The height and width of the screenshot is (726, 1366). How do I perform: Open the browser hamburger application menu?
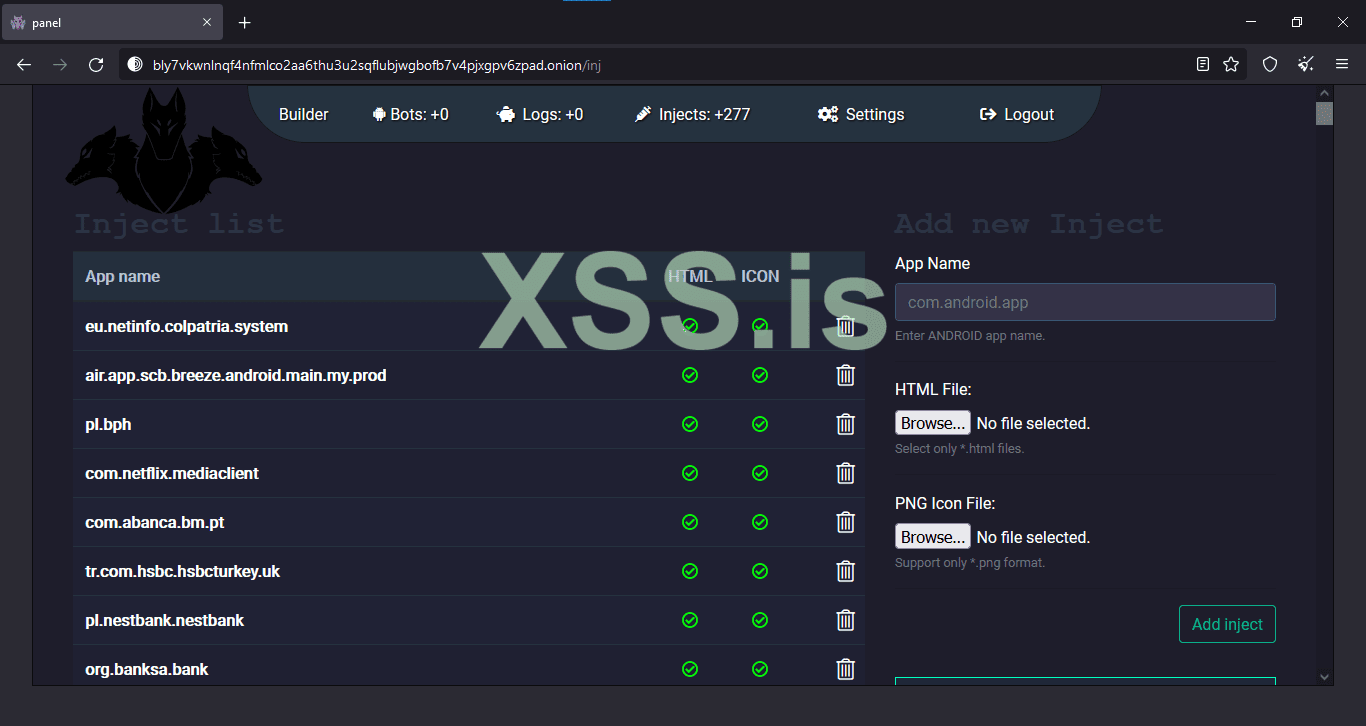tap(1342, 65)
